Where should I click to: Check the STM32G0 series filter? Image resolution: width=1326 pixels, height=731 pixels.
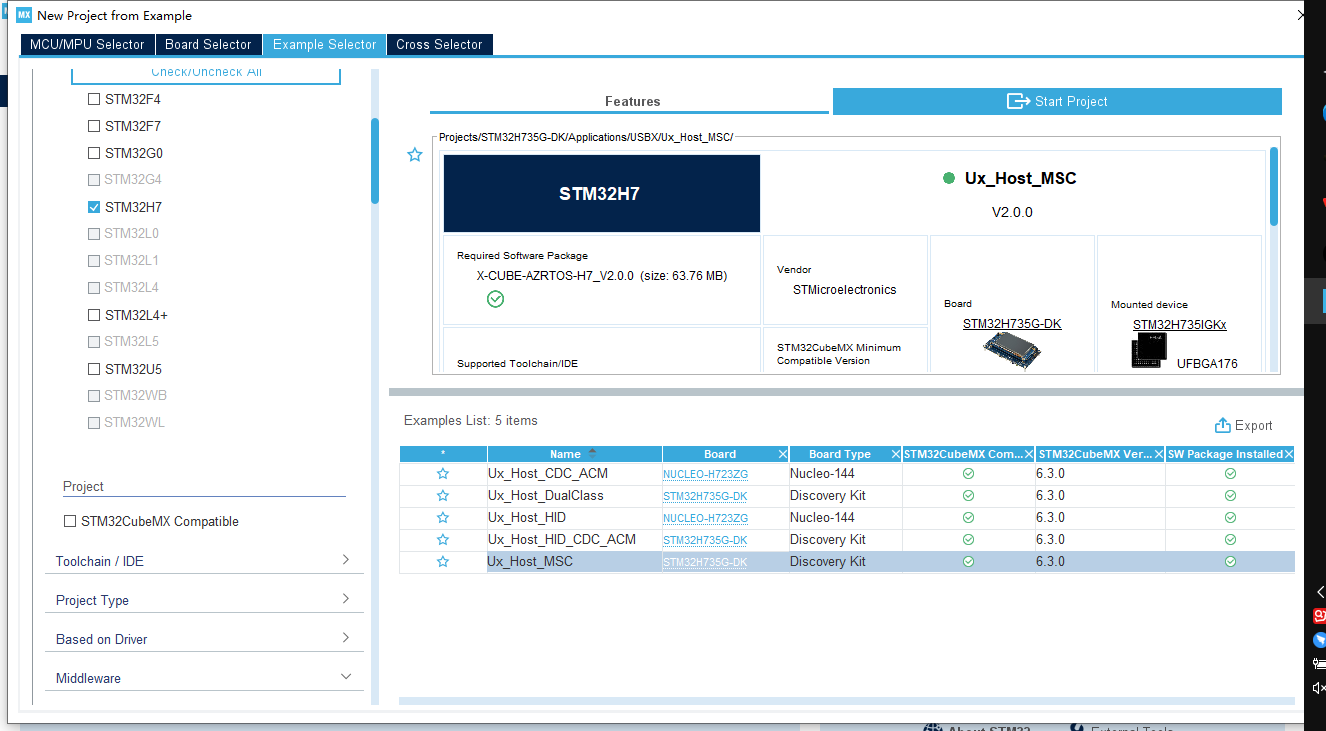pos(94,153)
